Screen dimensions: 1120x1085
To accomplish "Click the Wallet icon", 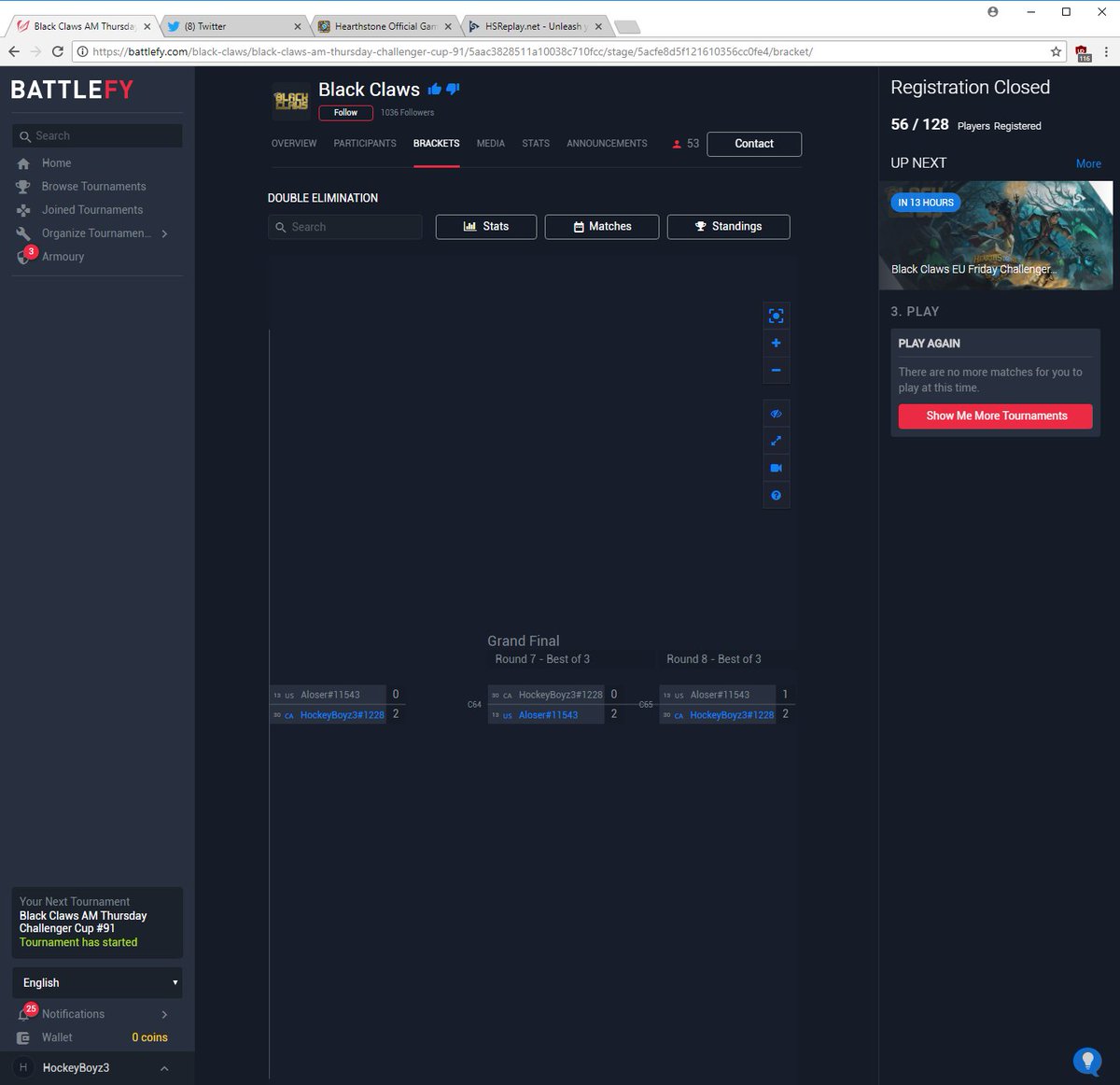I will click(23, 1037).
